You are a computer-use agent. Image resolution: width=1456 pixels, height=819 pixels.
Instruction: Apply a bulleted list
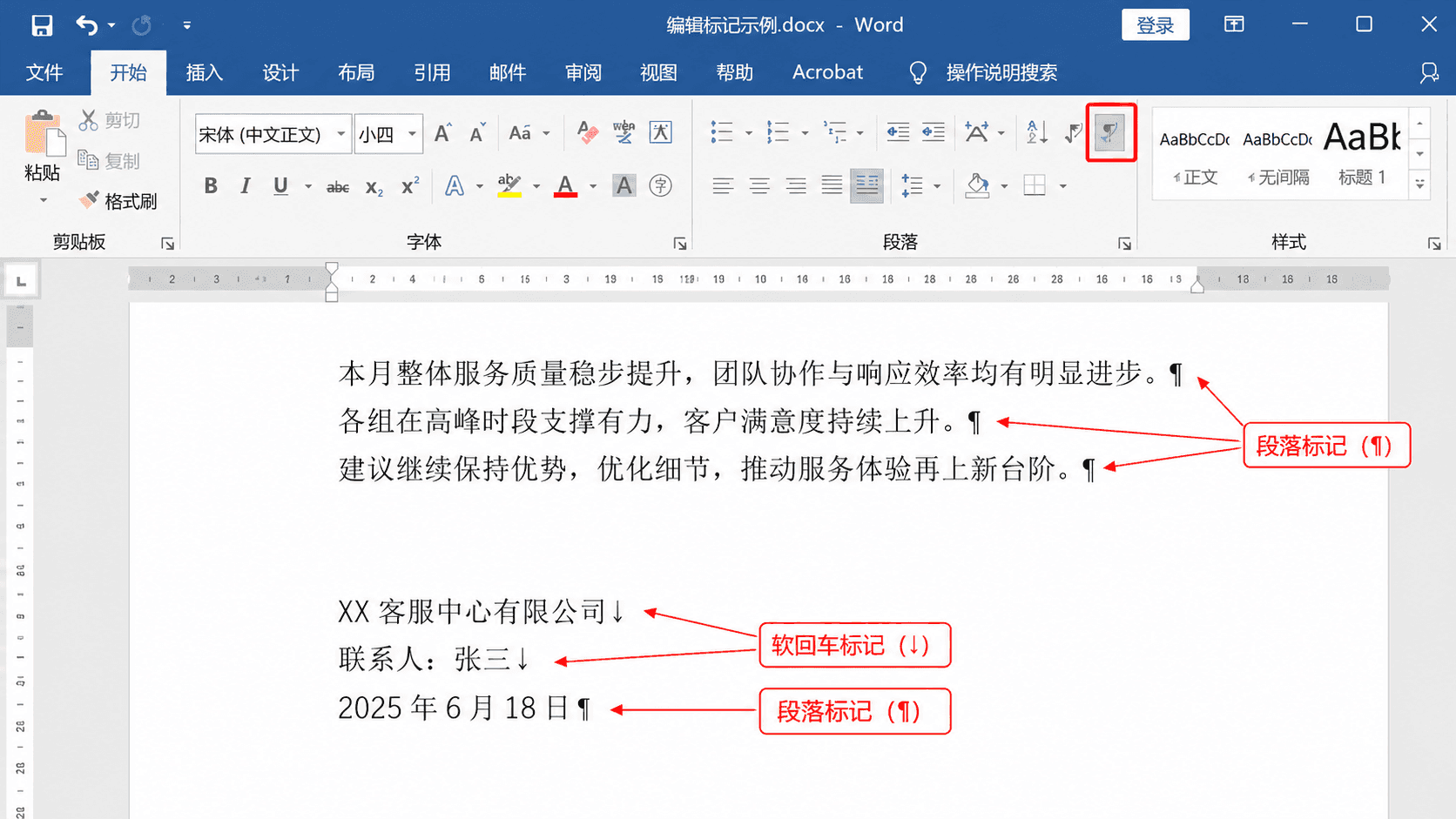coord(722,132)
